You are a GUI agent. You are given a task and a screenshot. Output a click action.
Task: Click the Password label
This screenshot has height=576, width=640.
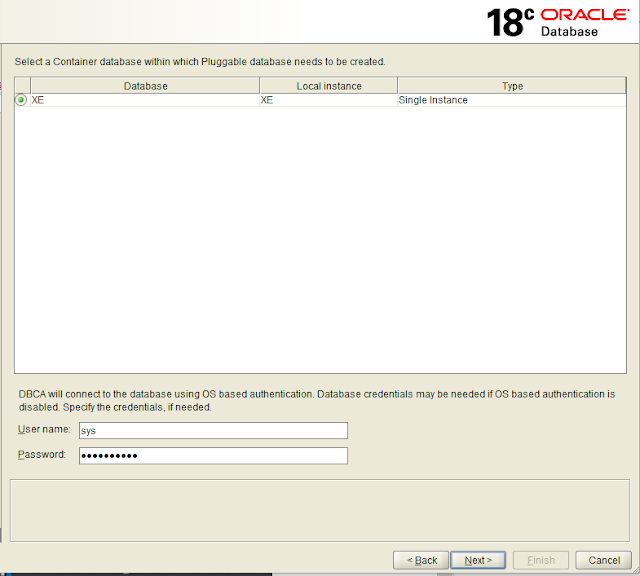(x=42, y=454)
